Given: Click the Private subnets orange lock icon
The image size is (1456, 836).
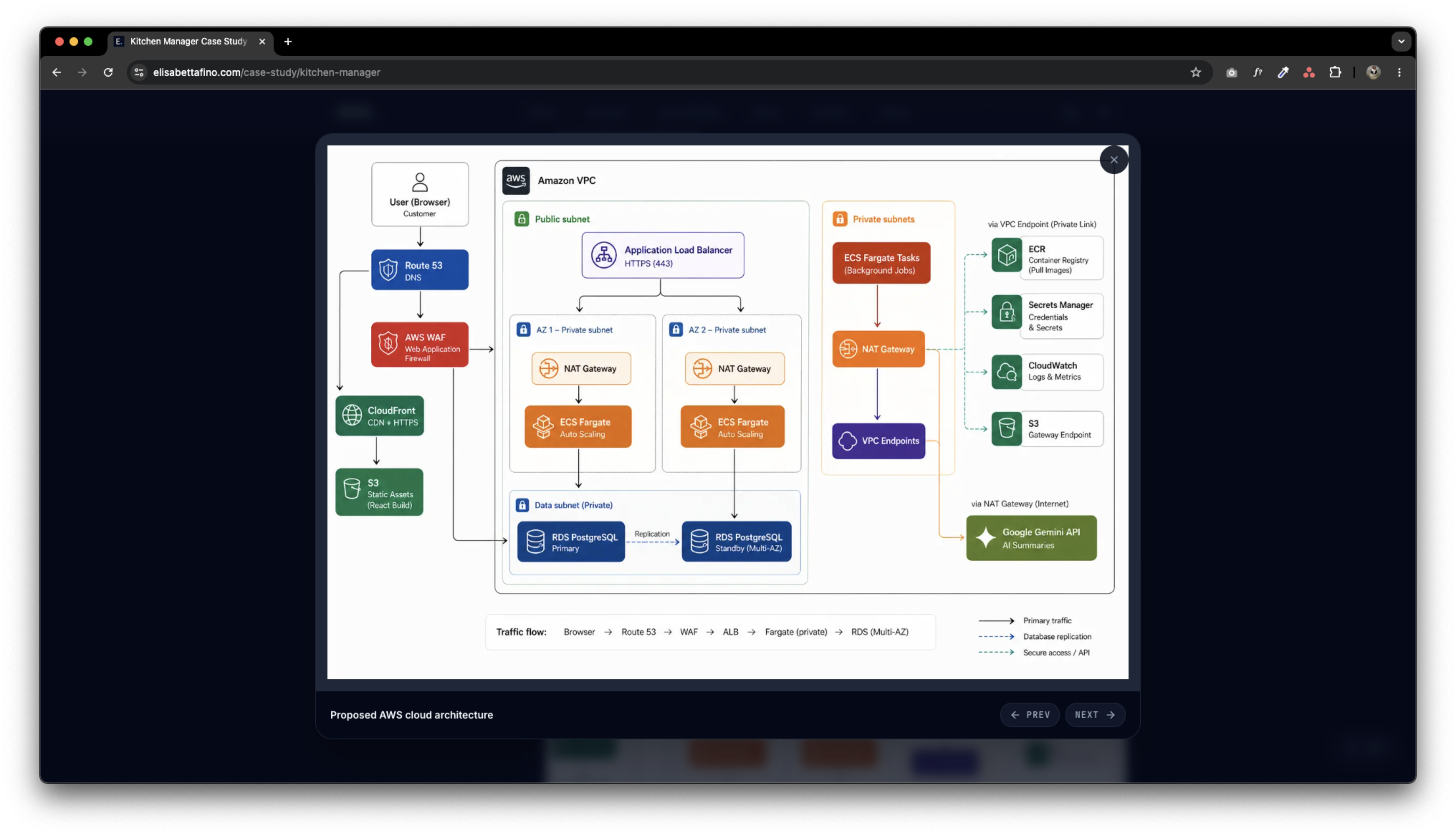Looking at the screenshot, I should coord(839,219).
